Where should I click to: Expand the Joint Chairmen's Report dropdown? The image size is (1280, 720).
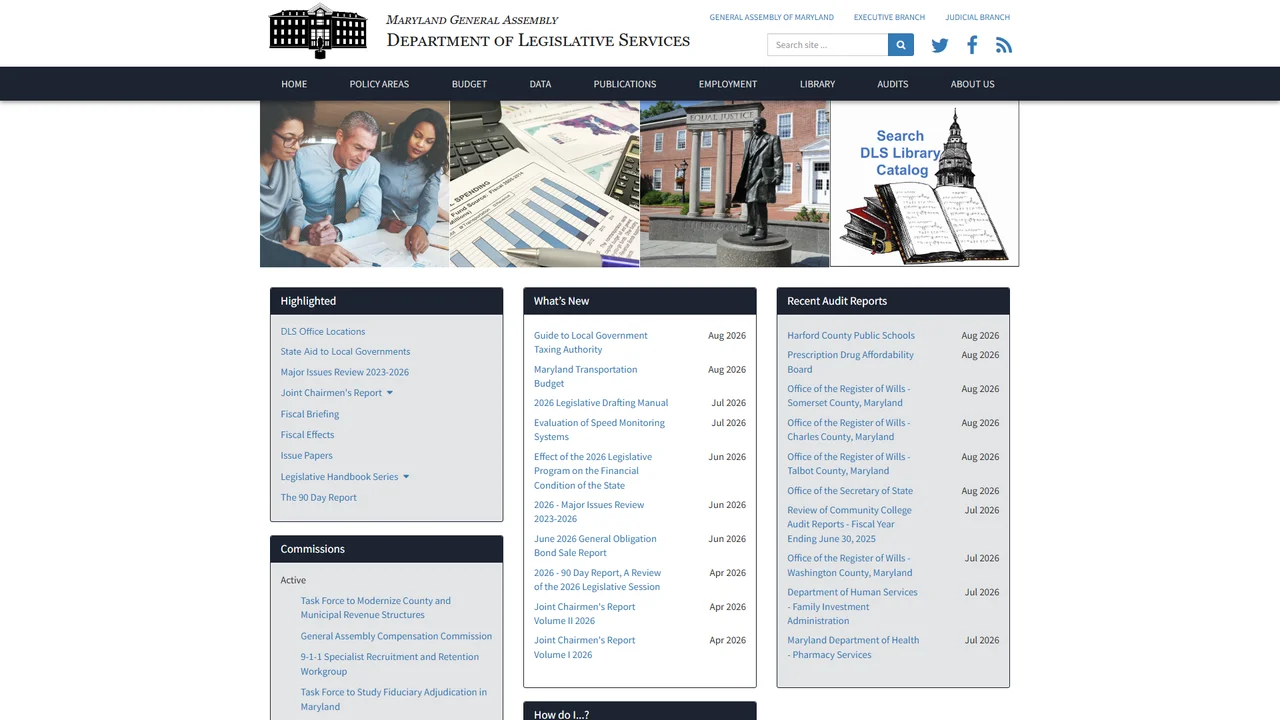(390, 393)
